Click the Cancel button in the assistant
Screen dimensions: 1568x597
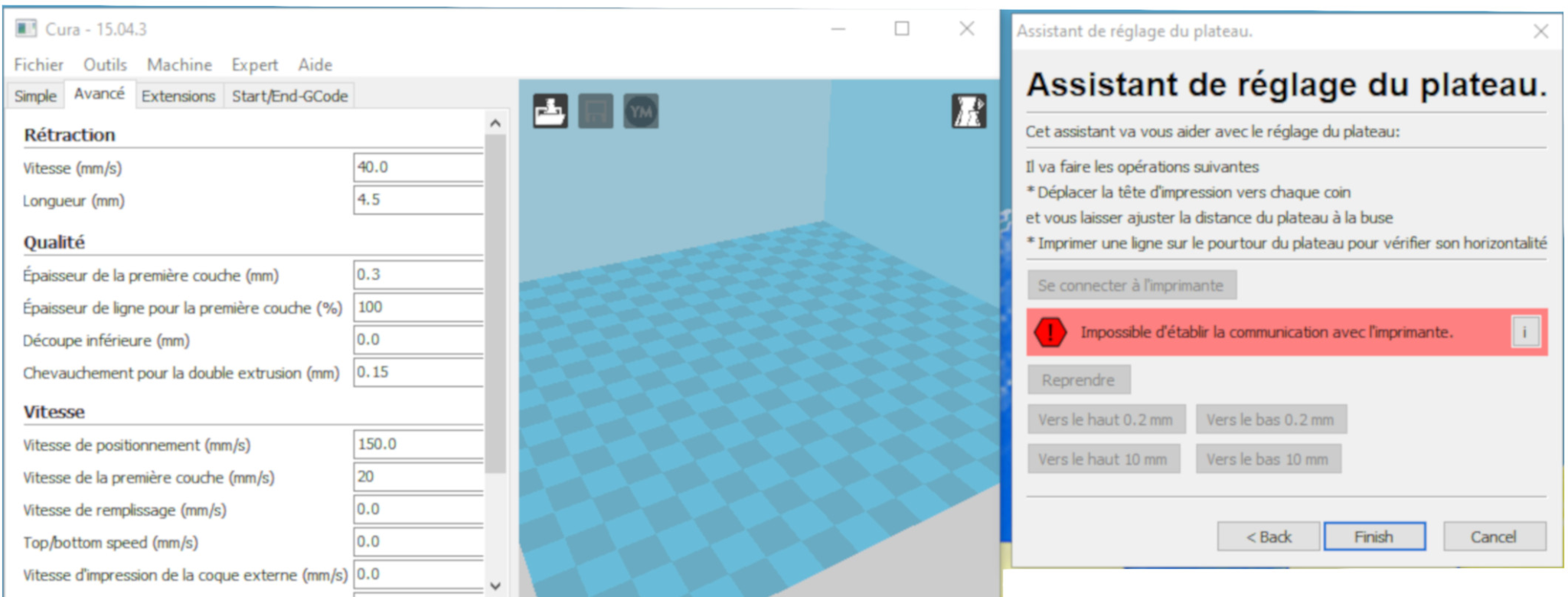[1494, 537]
